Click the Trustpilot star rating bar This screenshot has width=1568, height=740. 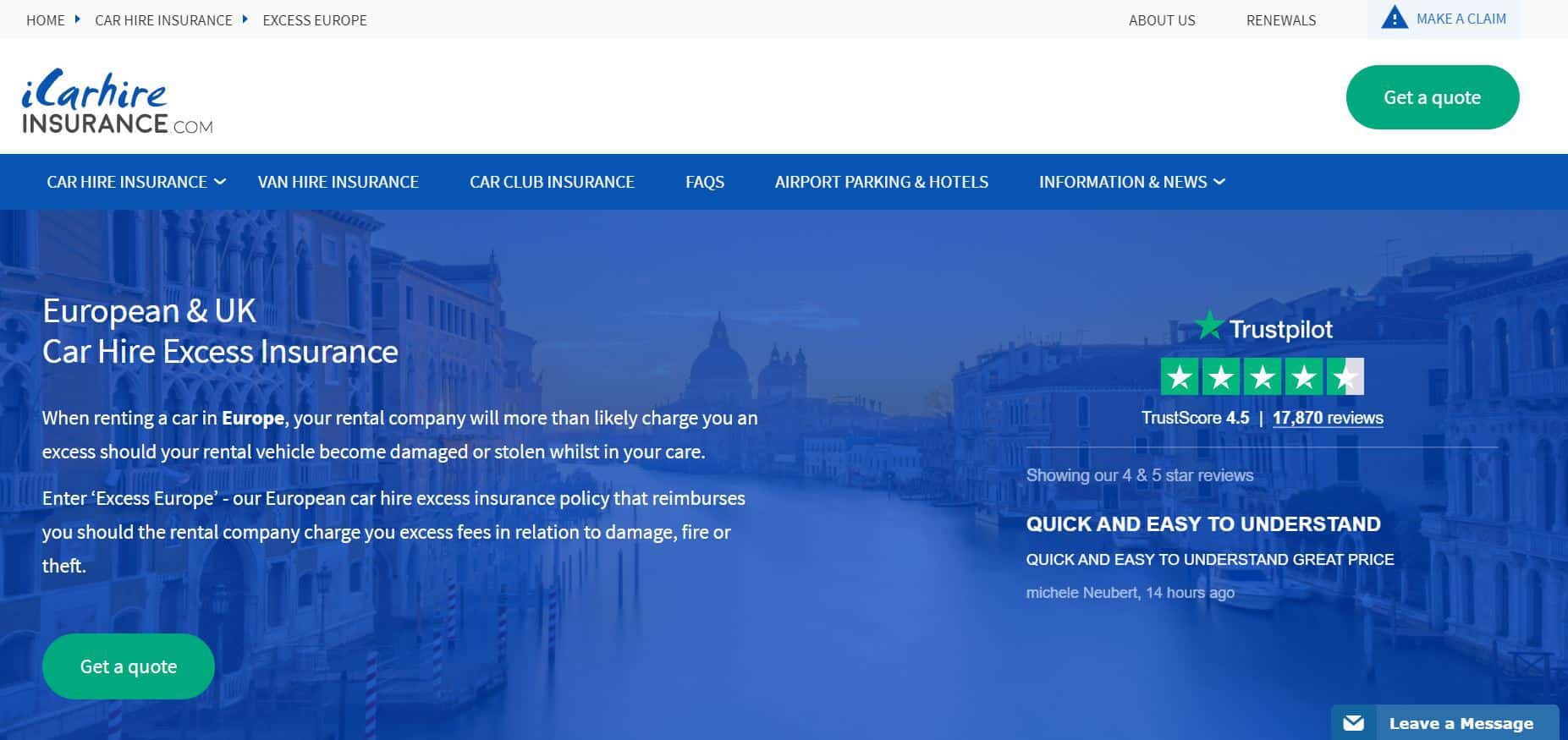(x=1262, y=377)
